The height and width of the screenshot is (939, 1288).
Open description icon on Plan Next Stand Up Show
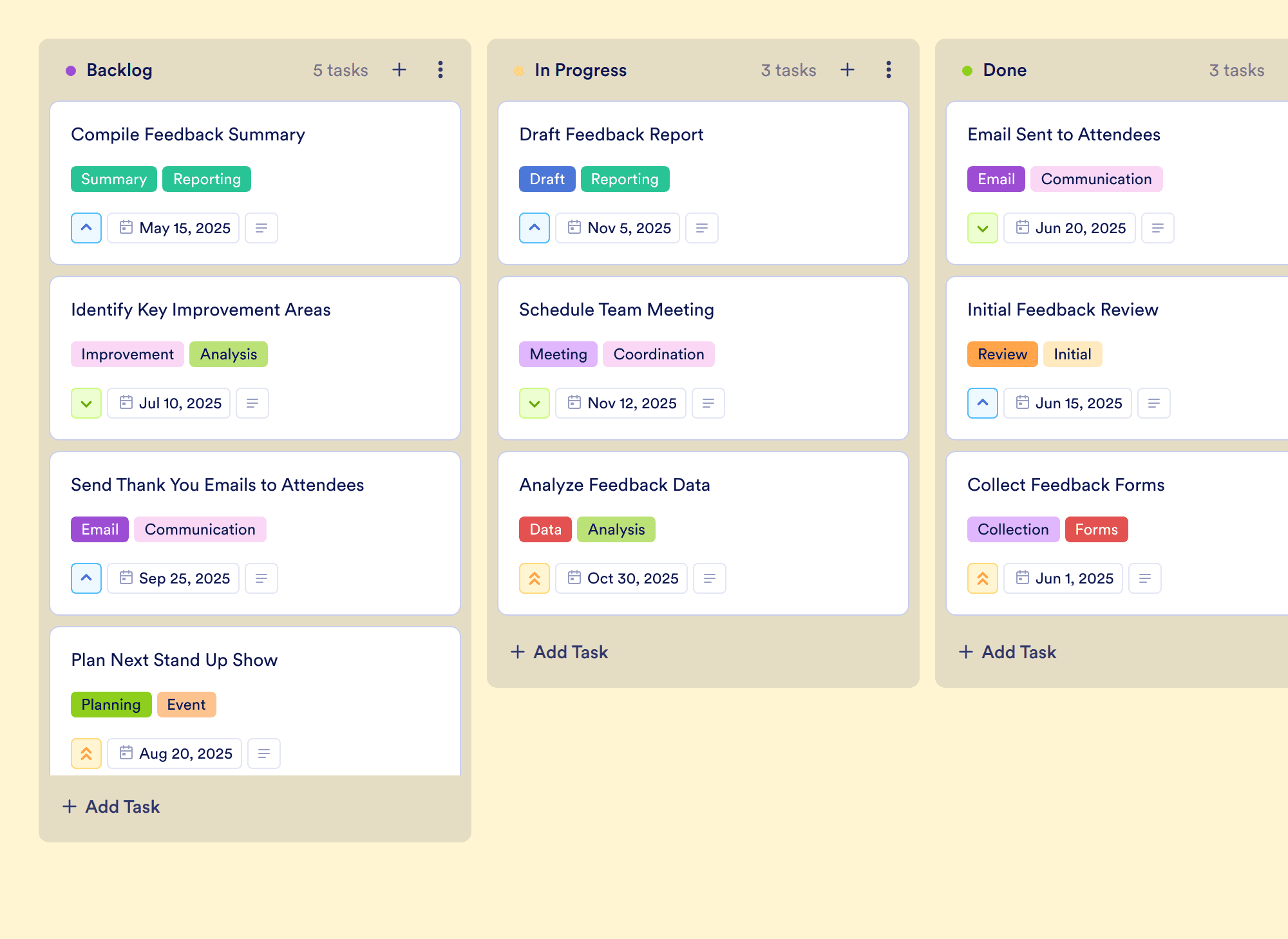coord(264,754)
